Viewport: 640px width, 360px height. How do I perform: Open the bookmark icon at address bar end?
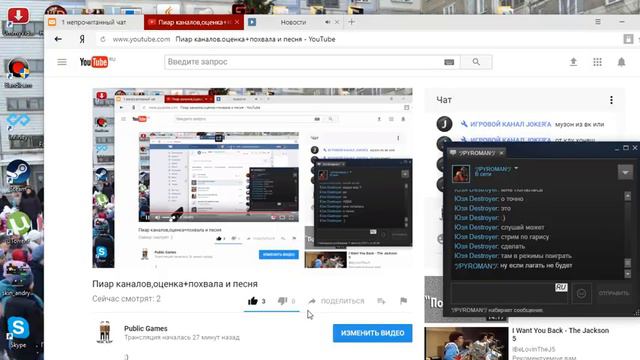[628, 39]
